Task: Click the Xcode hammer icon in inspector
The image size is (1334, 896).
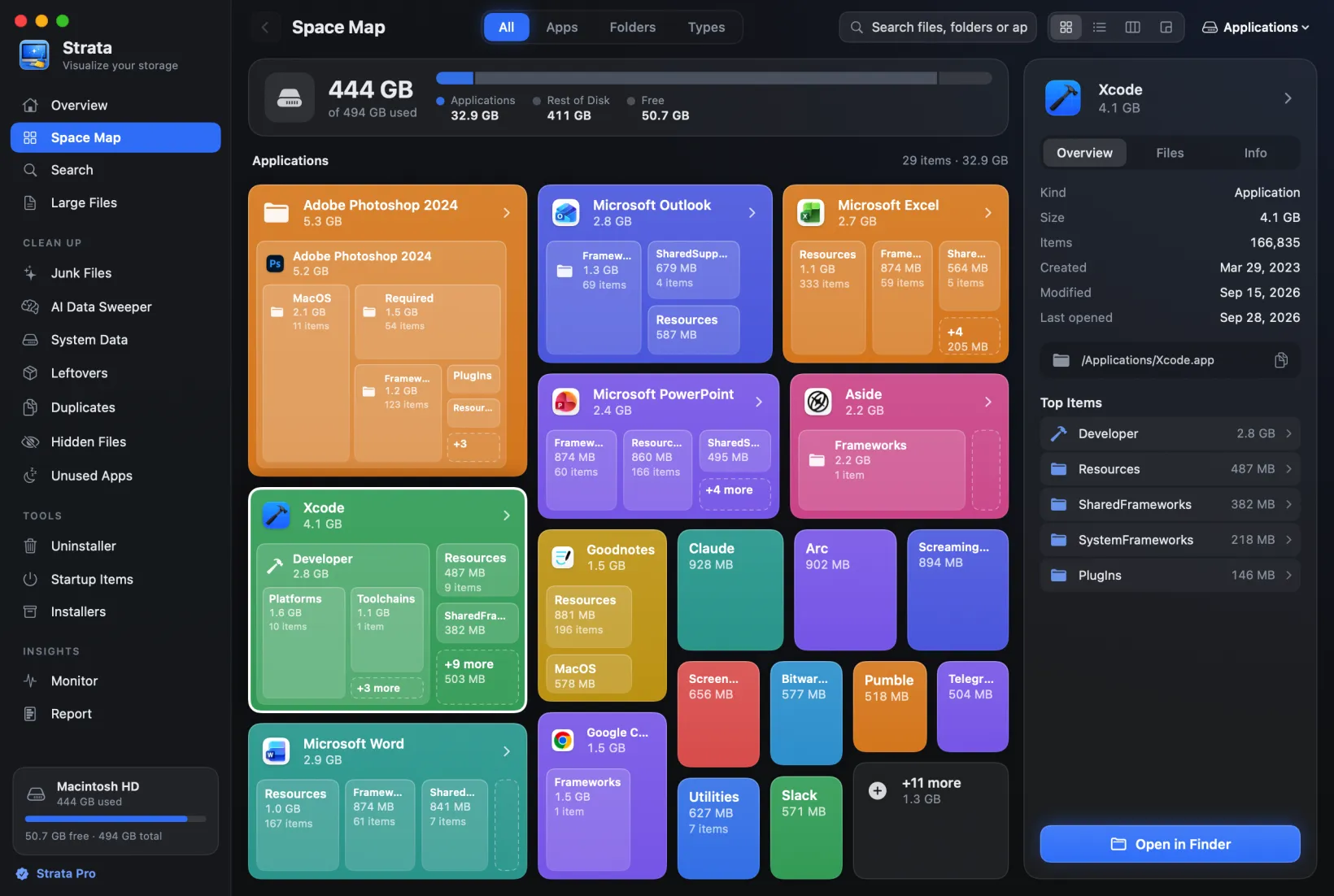Action: click(1062, 98)
